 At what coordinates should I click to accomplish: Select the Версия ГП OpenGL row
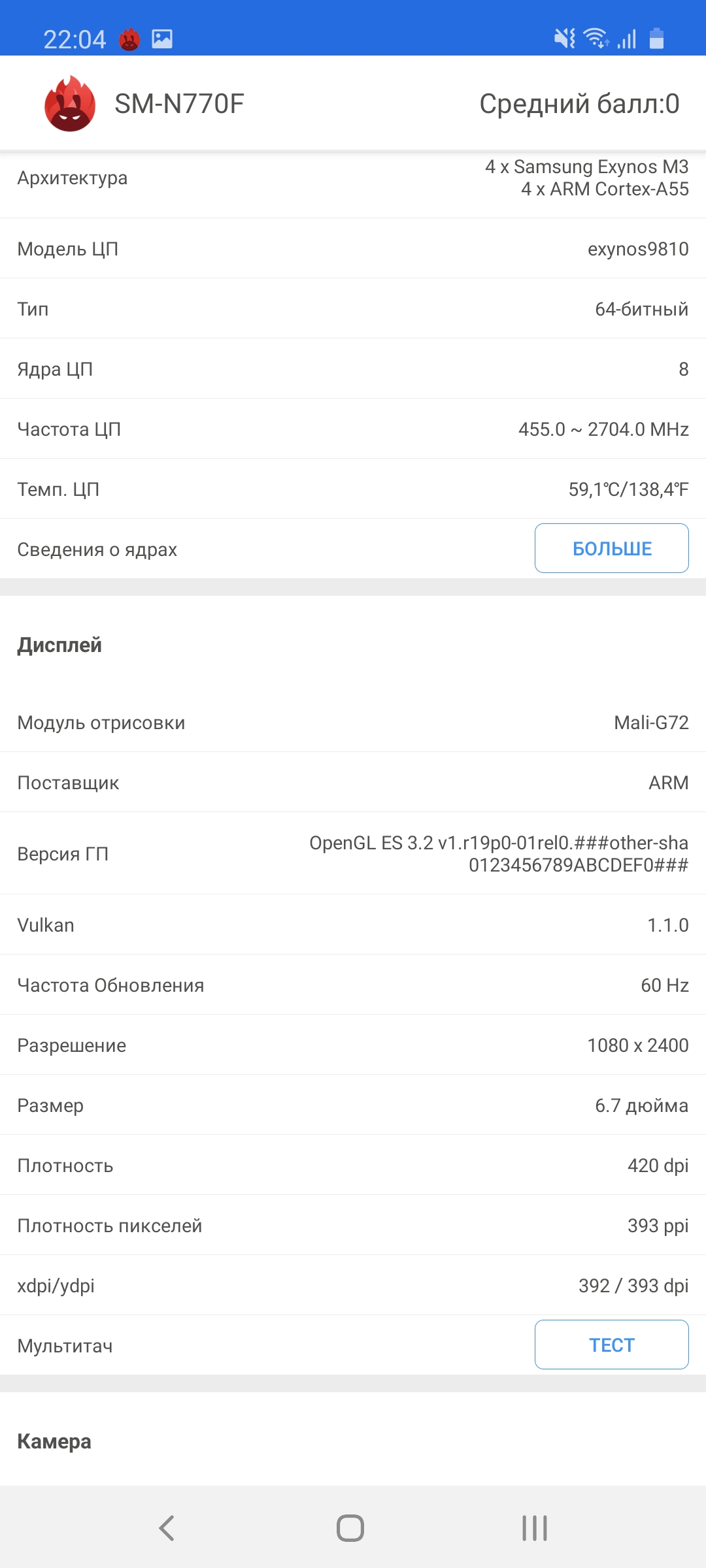353,854
